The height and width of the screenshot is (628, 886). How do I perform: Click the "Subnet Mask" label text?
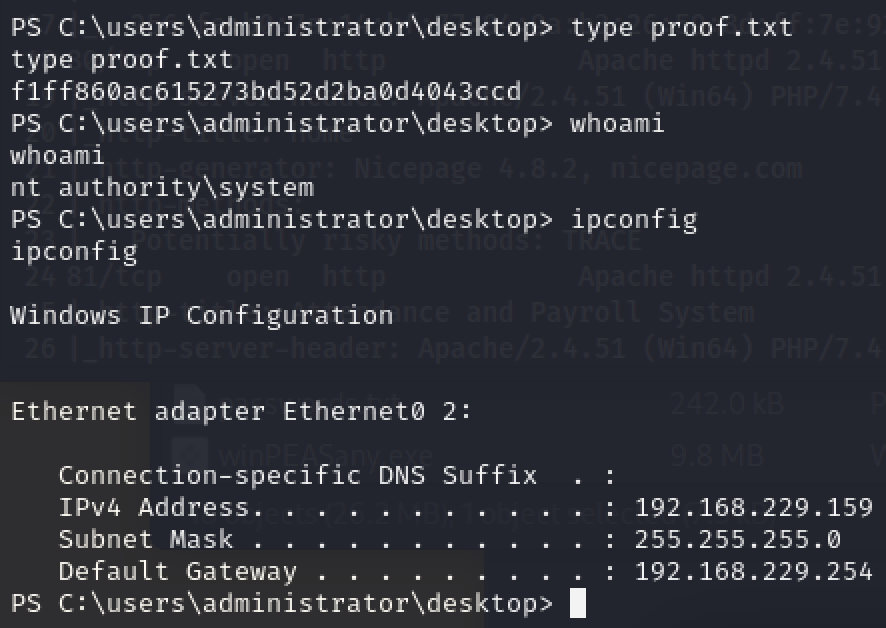point(145,540)
